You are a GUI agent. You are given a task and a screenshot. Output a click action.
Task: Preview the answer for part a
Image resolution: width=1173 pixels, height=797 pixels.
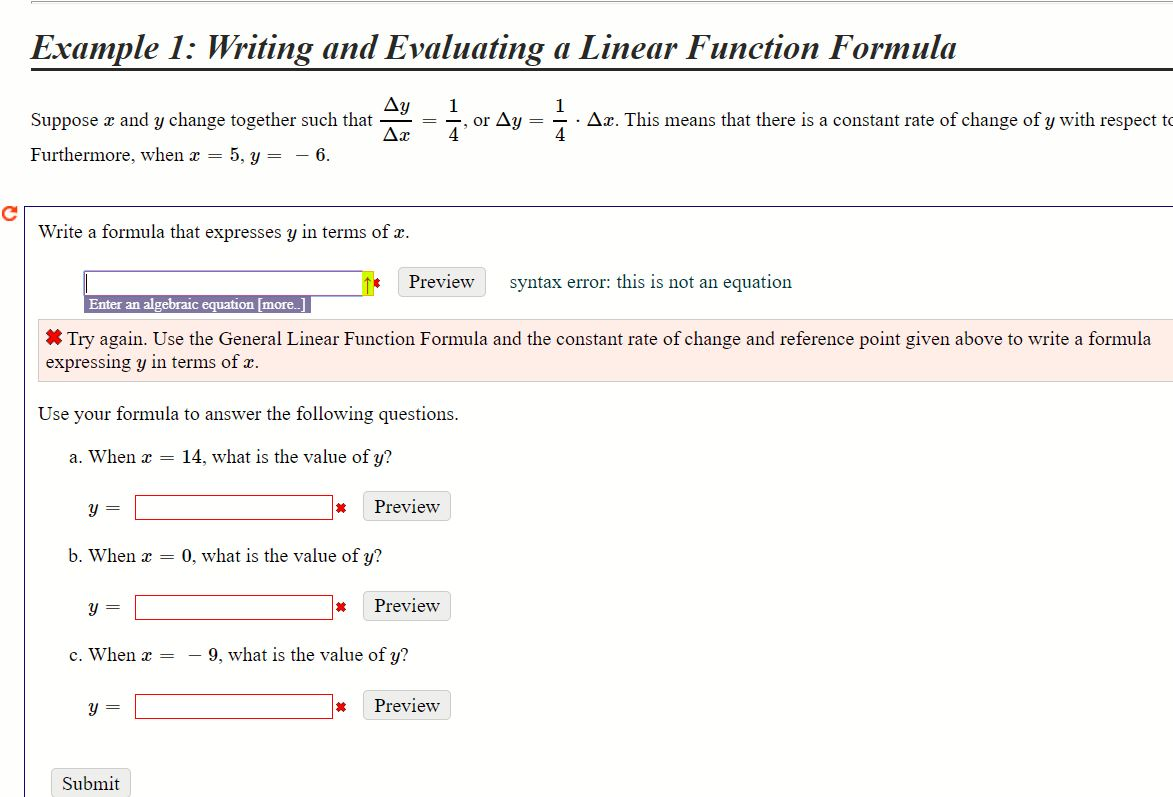407,507
